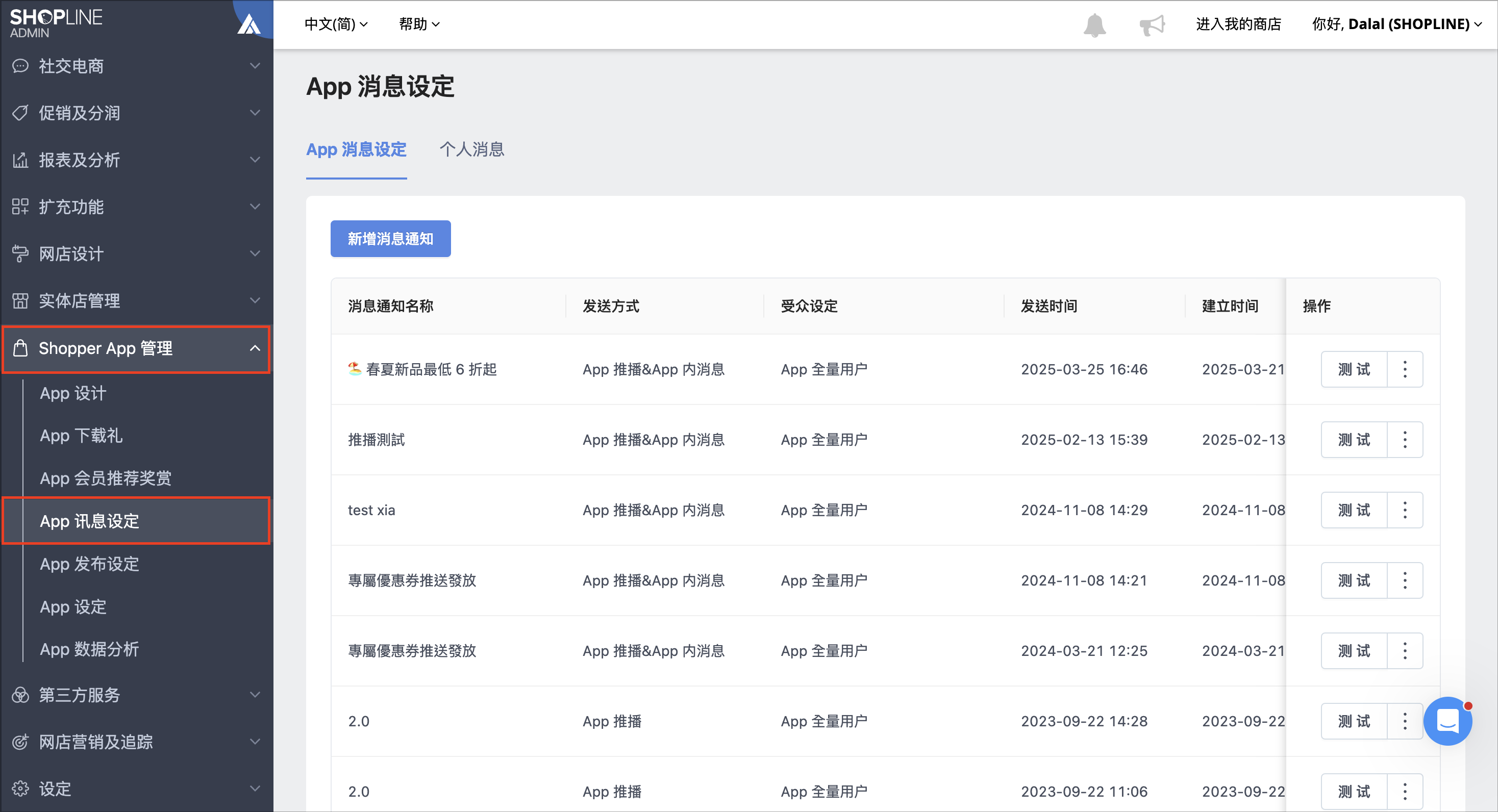Screen dimensions: 1498x812
Task: Expand the 网店营销及追踪 sidebar section
Action: [x=254, y=742]
